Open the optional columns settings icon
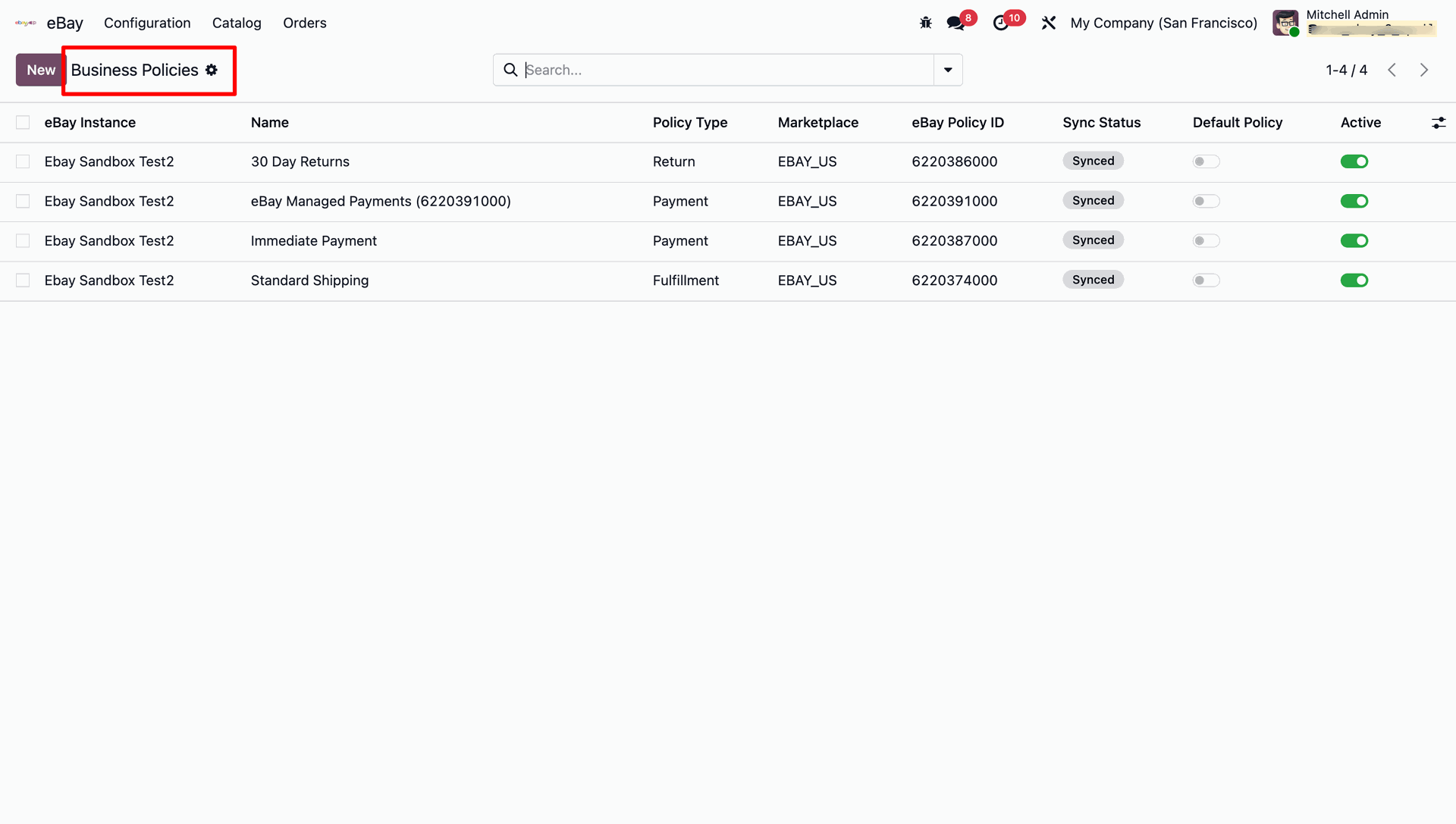 click(1439, 123)
